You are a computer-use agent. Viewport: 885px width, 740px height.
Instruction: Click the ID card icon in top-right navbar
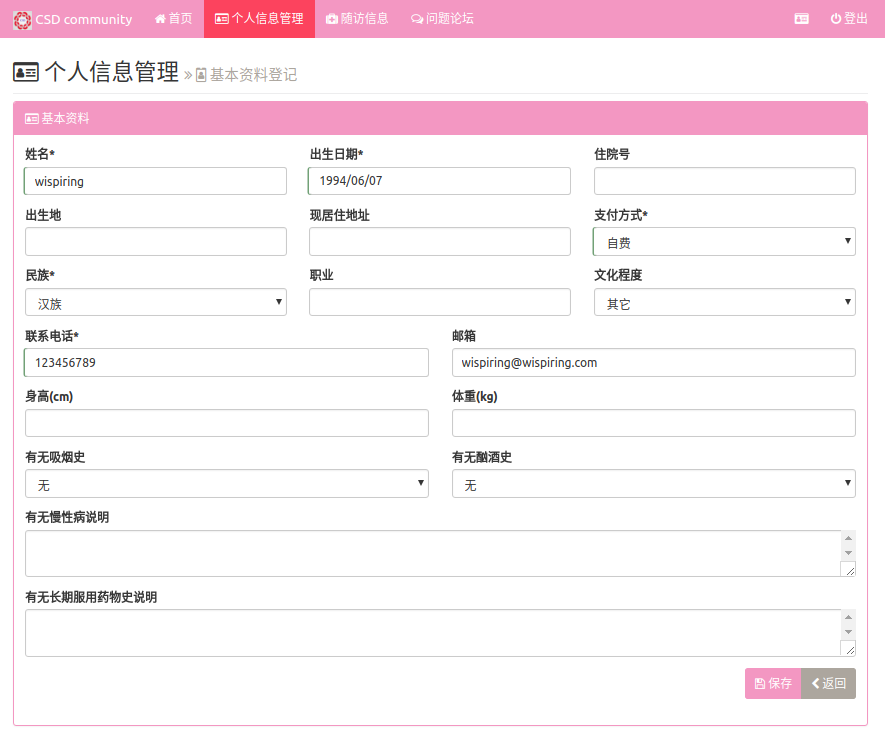point(801,19)
